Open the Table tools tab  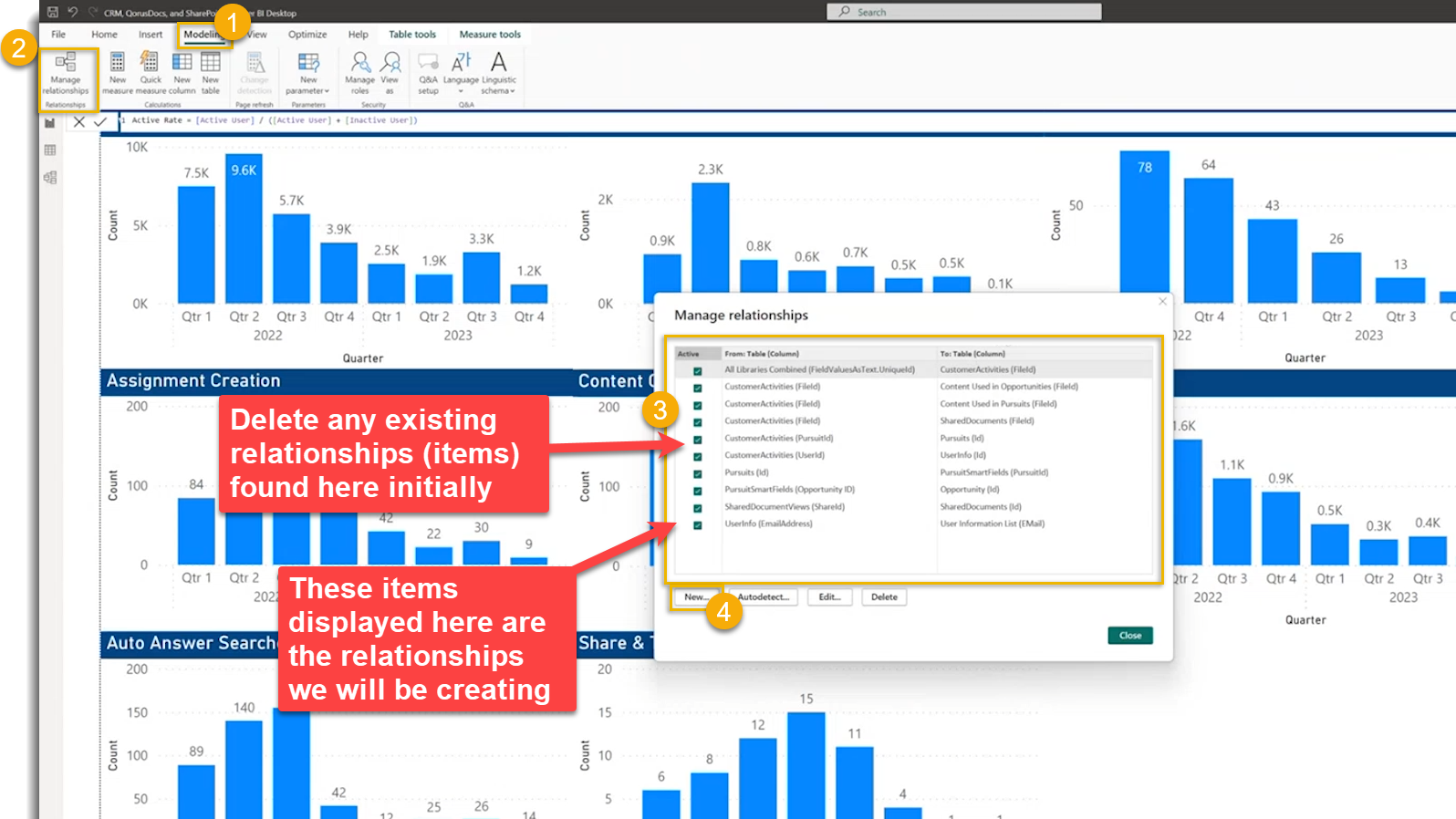click(412, 35)
